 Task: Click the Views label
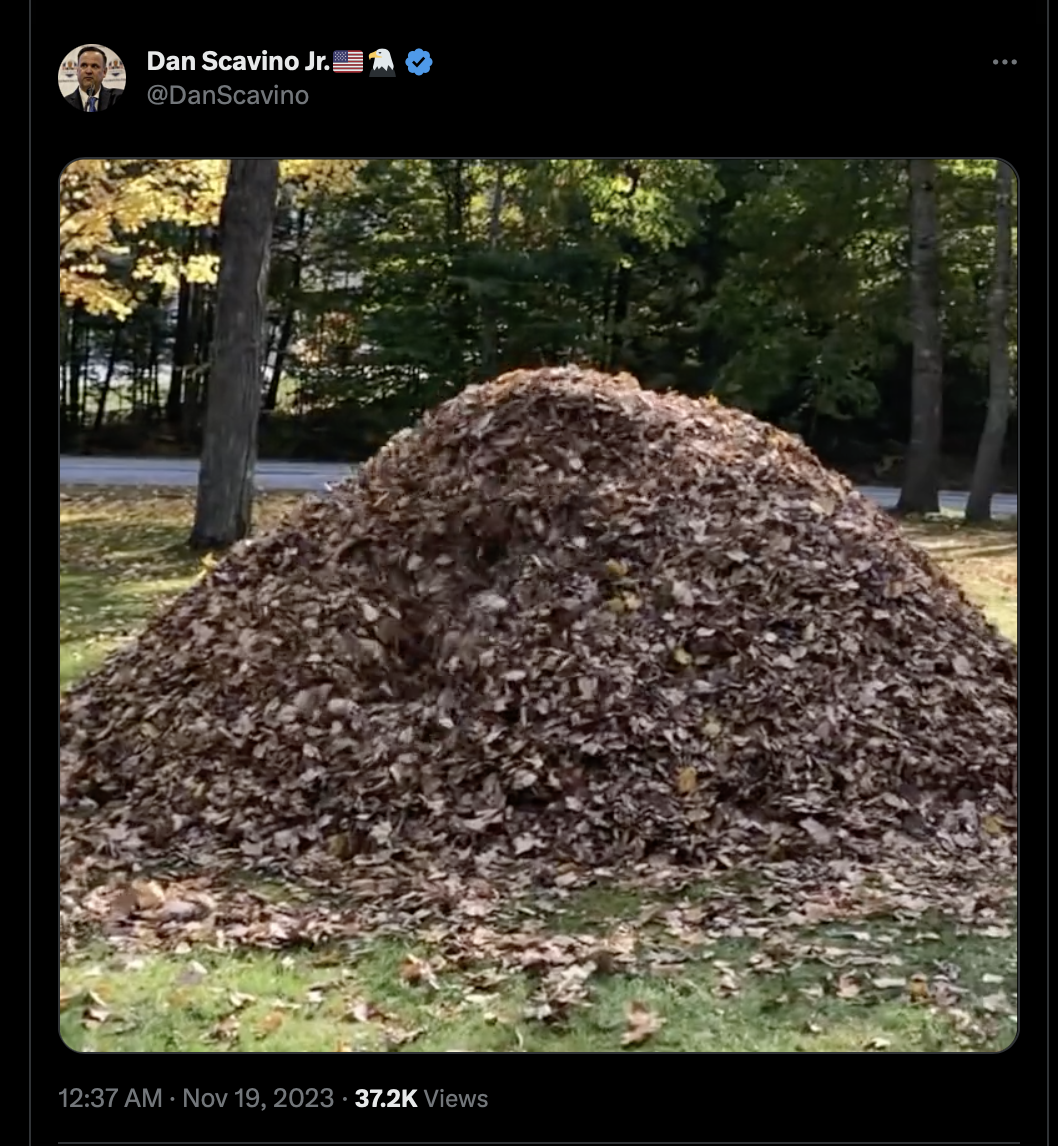456,1098
